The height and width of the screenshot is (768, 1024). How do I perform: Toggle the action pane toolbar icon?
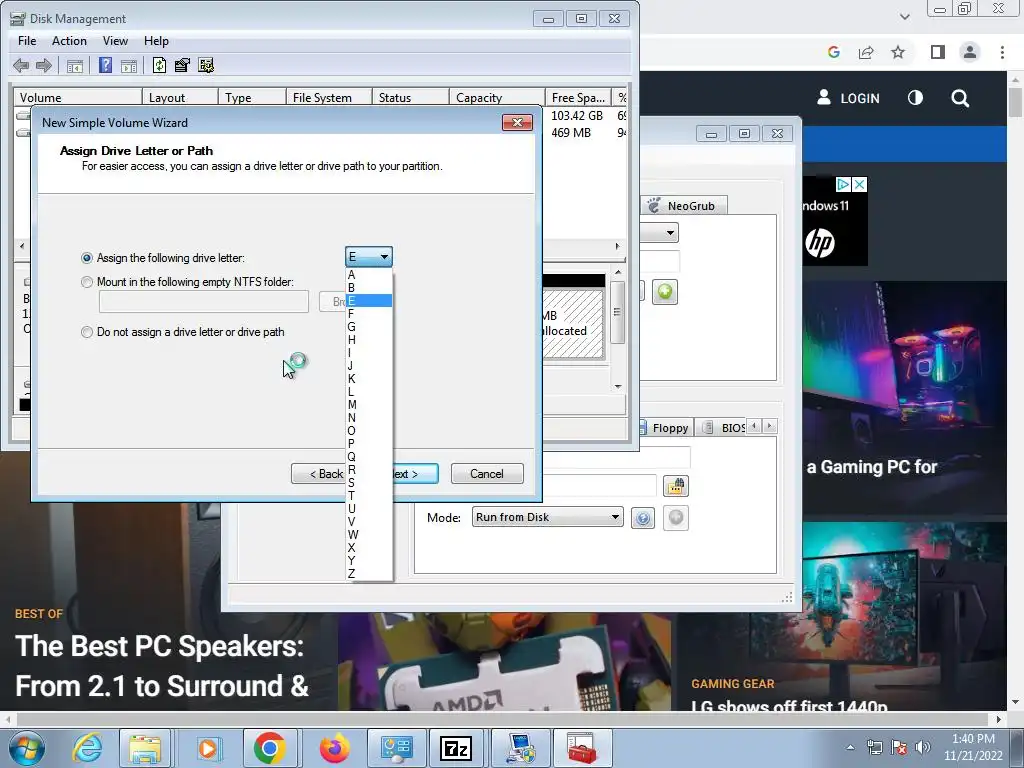click(x=129, y=65)
